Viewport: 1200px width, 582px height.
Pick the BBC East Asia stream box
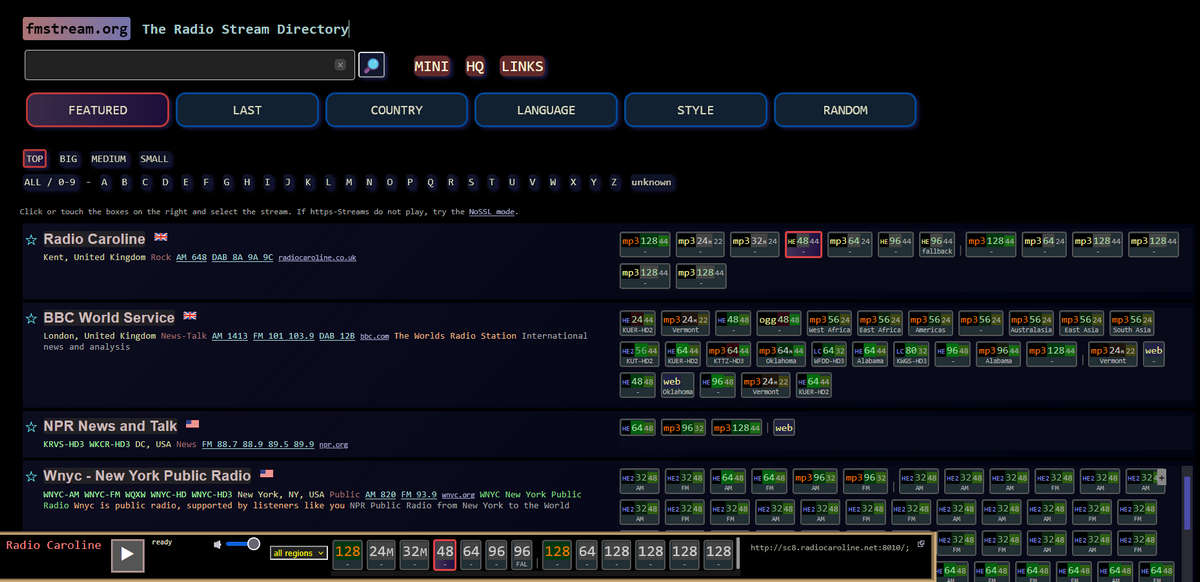tap(1081, 323)
